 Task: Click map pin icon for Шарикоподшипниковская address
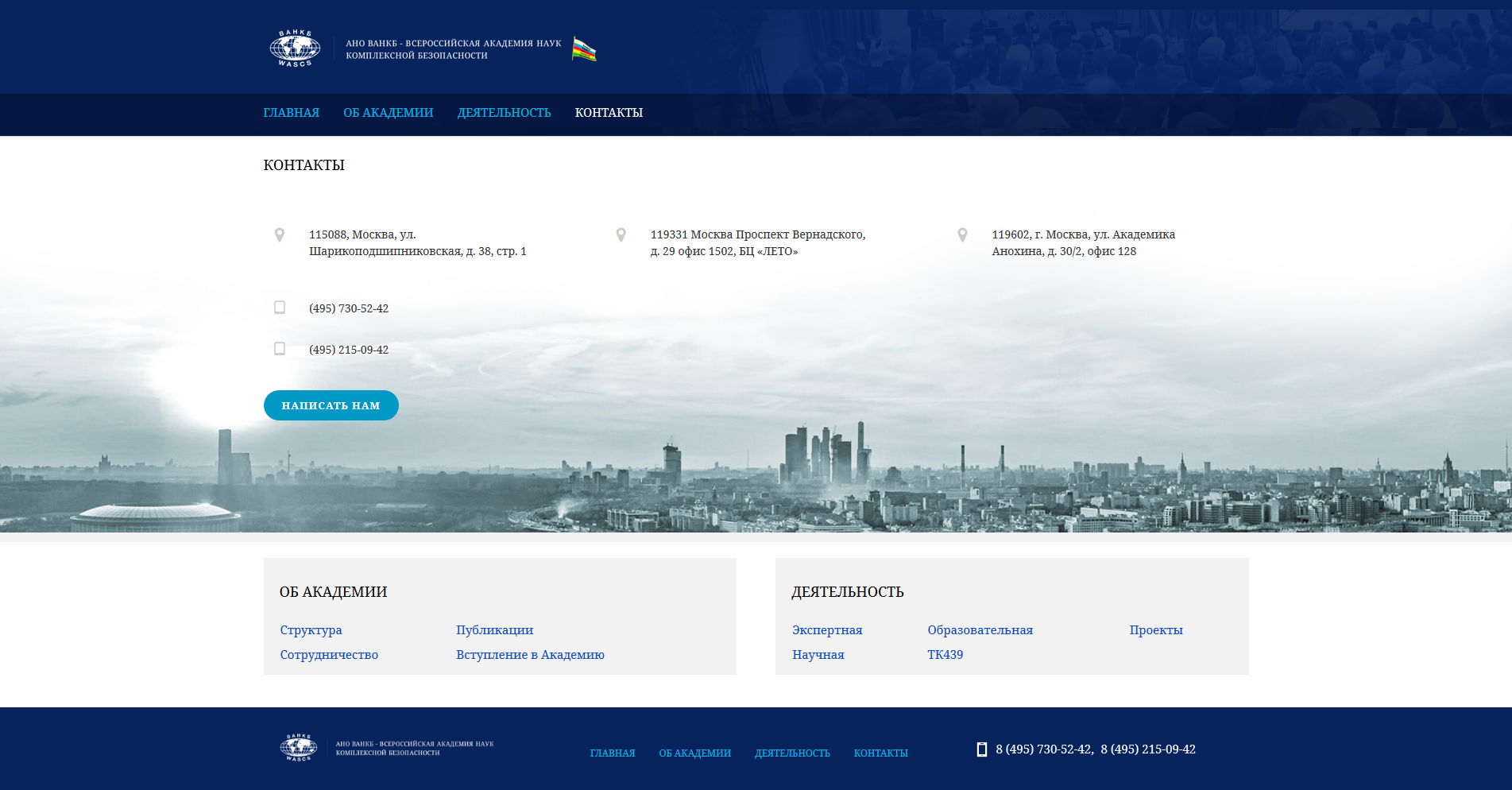click(x=280, y=235)
